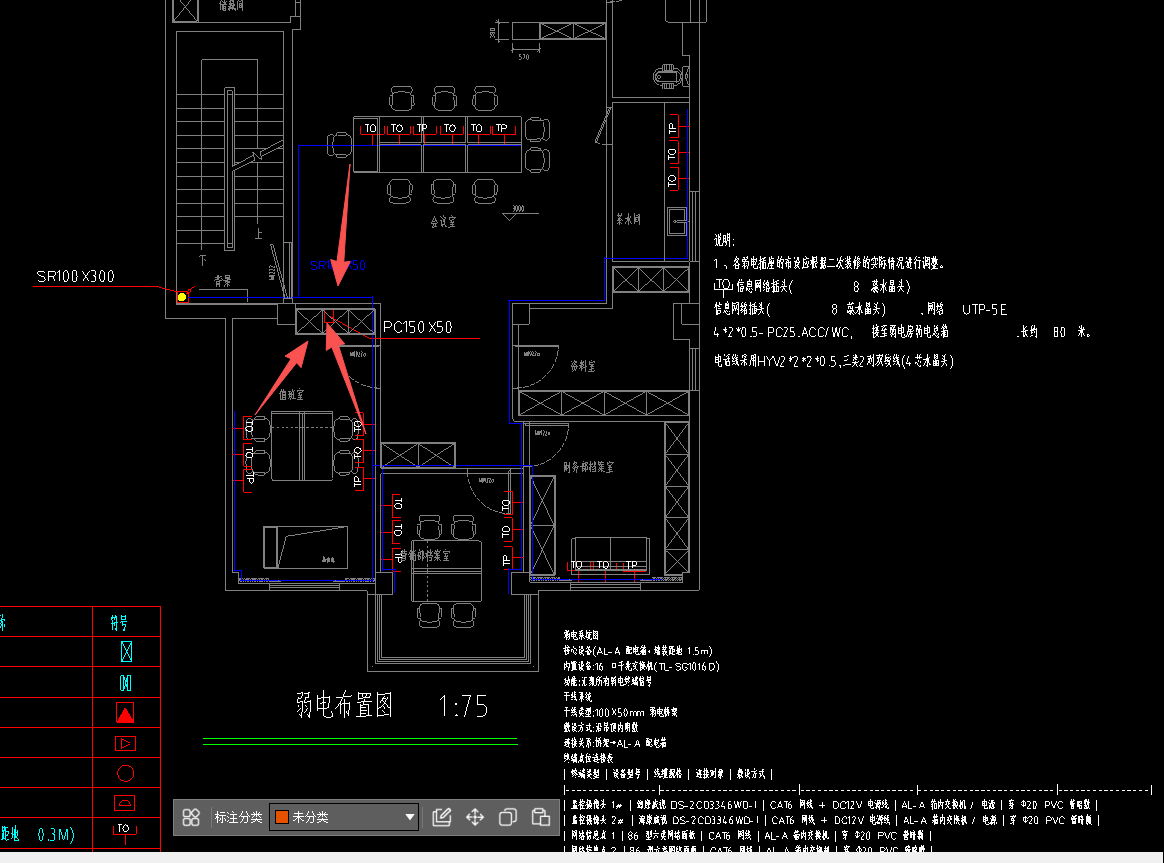Click the TO outlet symbol in the legend

(x=124, y=830)
